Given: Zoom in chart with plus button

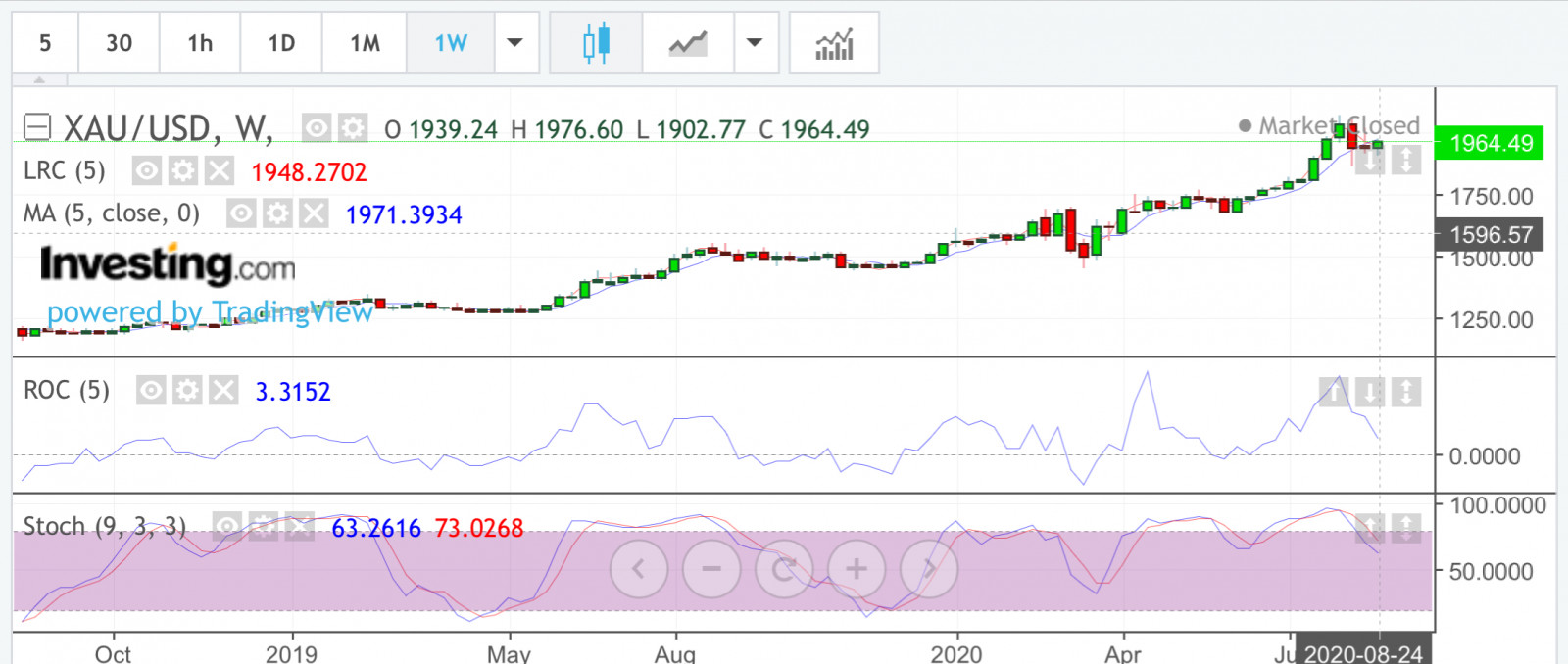Looking at the screenshot, I should pyautogui.click(x=857, y=568).
